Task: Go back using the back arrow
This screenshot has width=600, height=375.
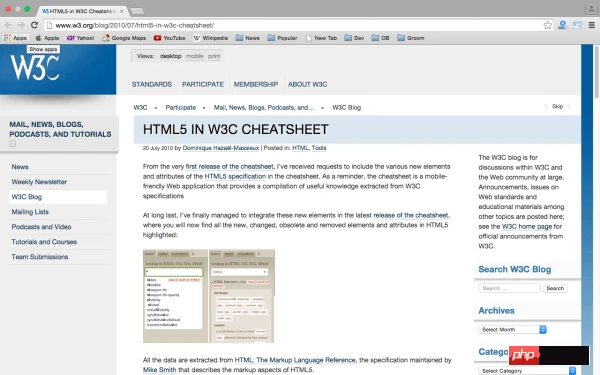Action: pyautogui.click(x=8, y=25)
